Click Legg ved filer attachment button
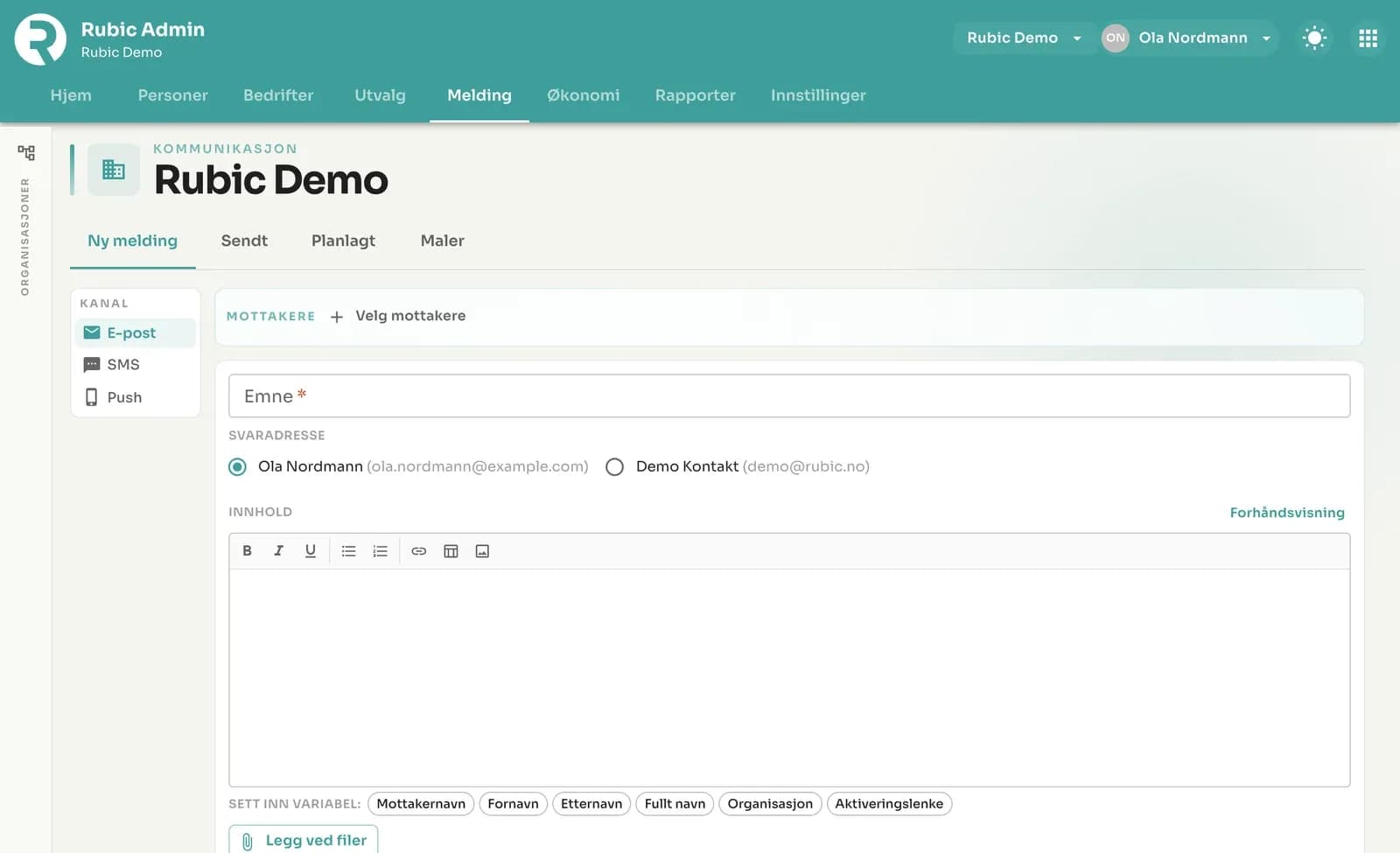 coord(304,839)
